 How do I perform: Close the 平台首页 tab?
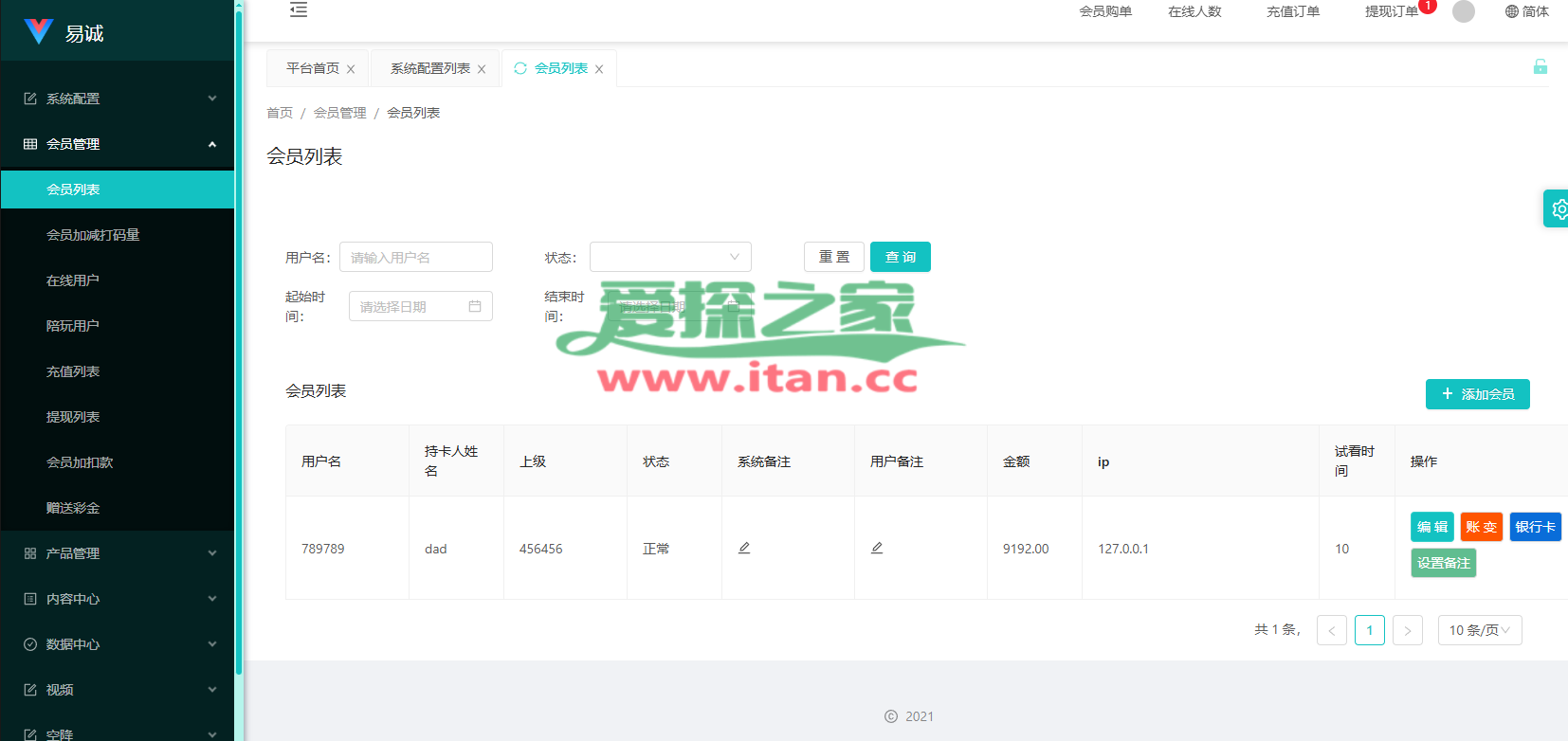351,69
